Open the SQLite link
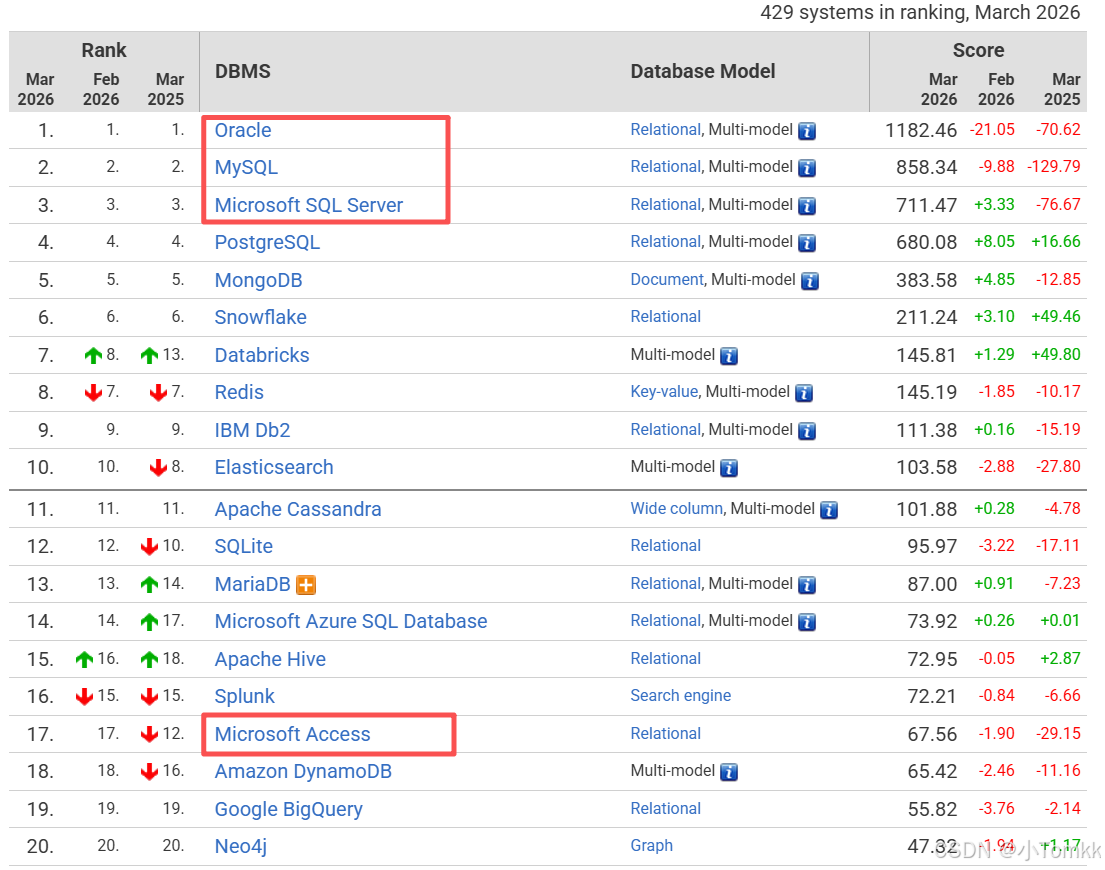Image resolution: width=1105 pixels, height=870 pixels. (x=244, y=547)
